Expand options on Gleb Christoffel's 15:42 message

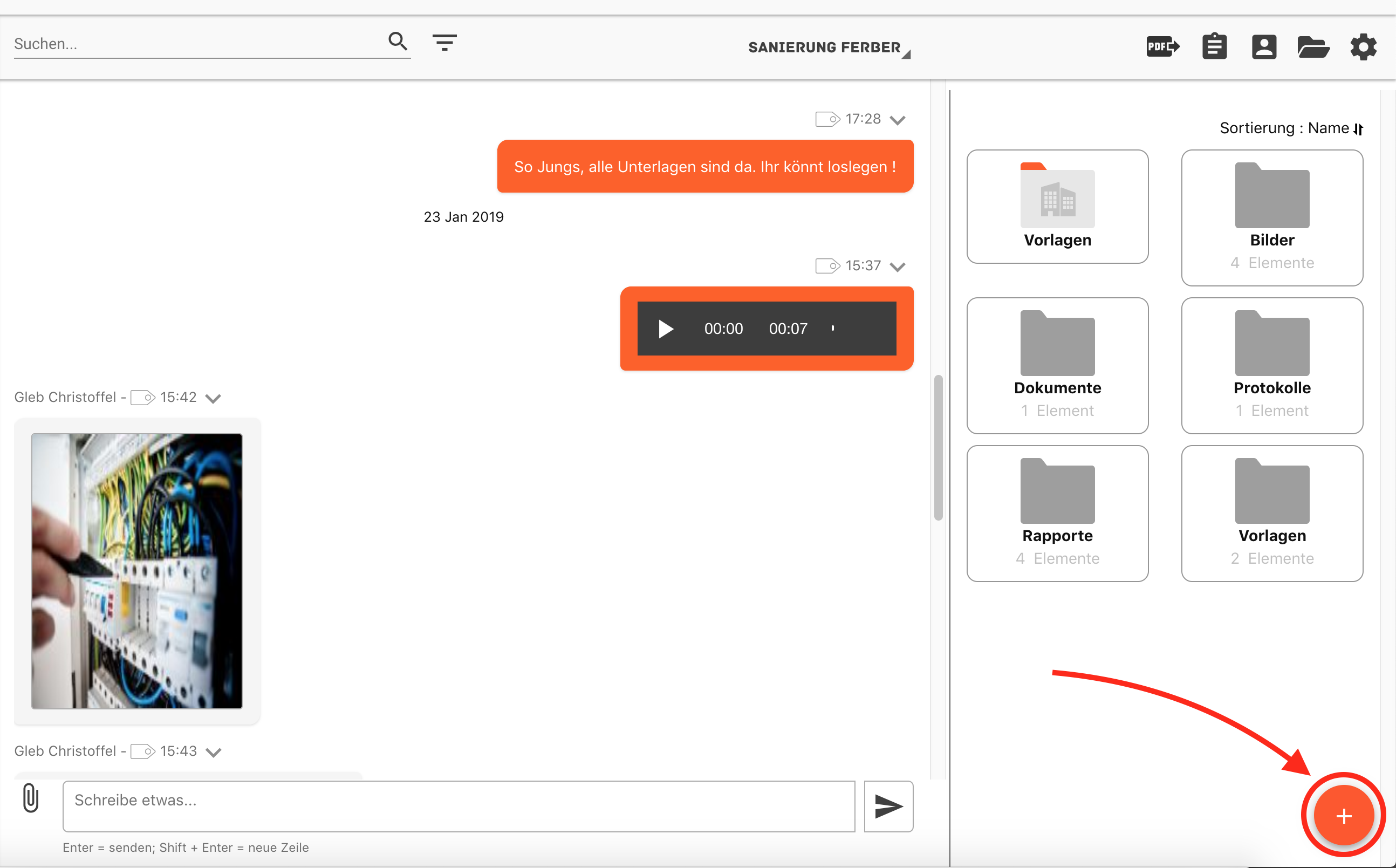tap(214, 398)
